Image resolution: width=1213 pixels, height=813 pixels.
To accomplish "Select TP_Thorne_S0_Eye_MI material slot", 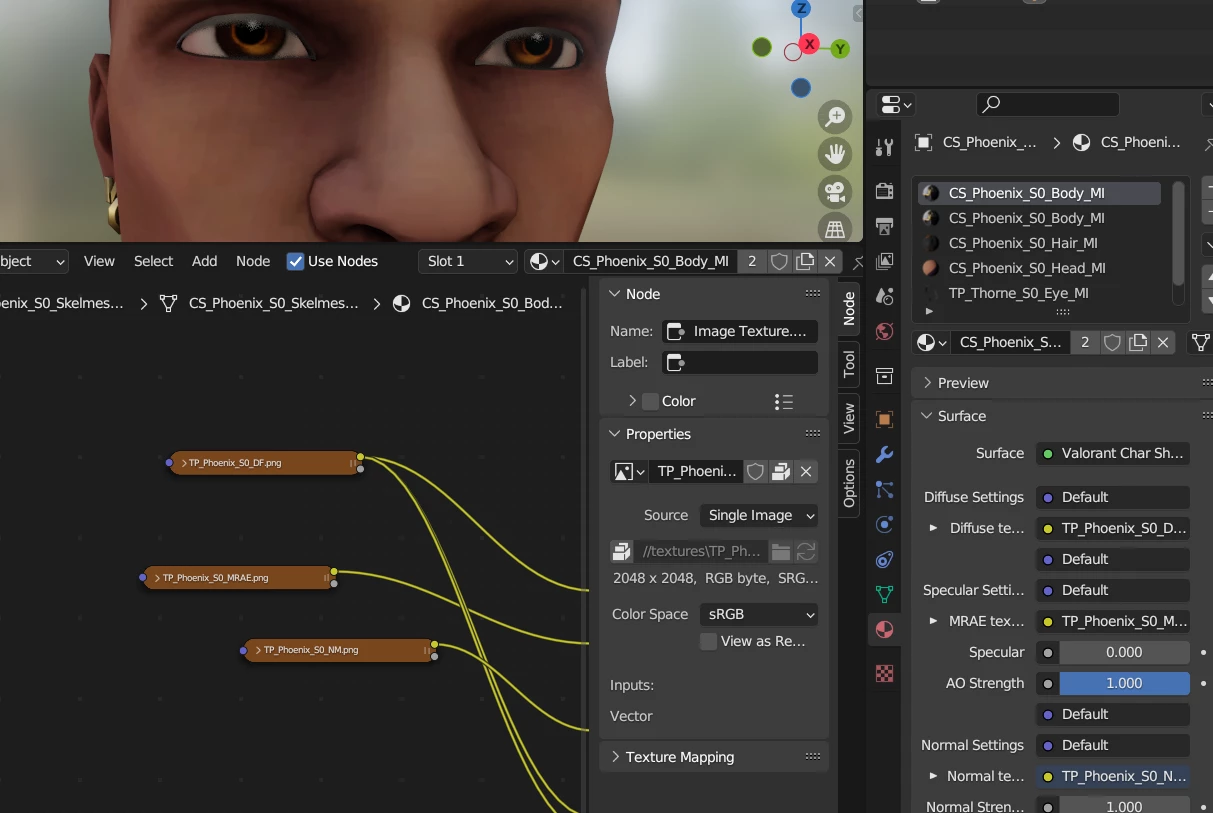I will pos(1040,293).
